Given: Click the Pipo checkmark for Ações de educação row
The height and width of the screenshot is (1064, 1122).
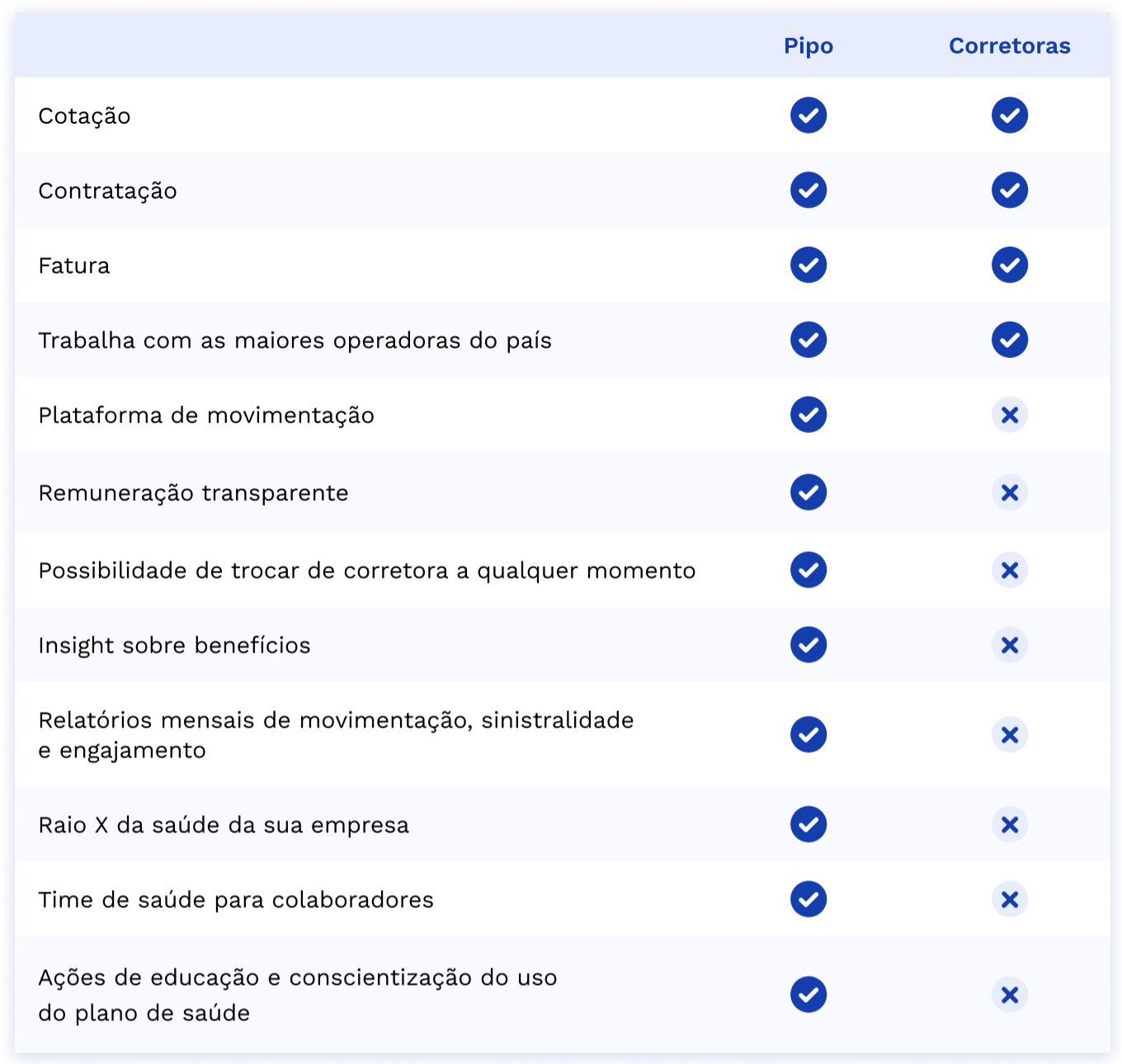Looking at the screenshot, I should pos(808,995).
